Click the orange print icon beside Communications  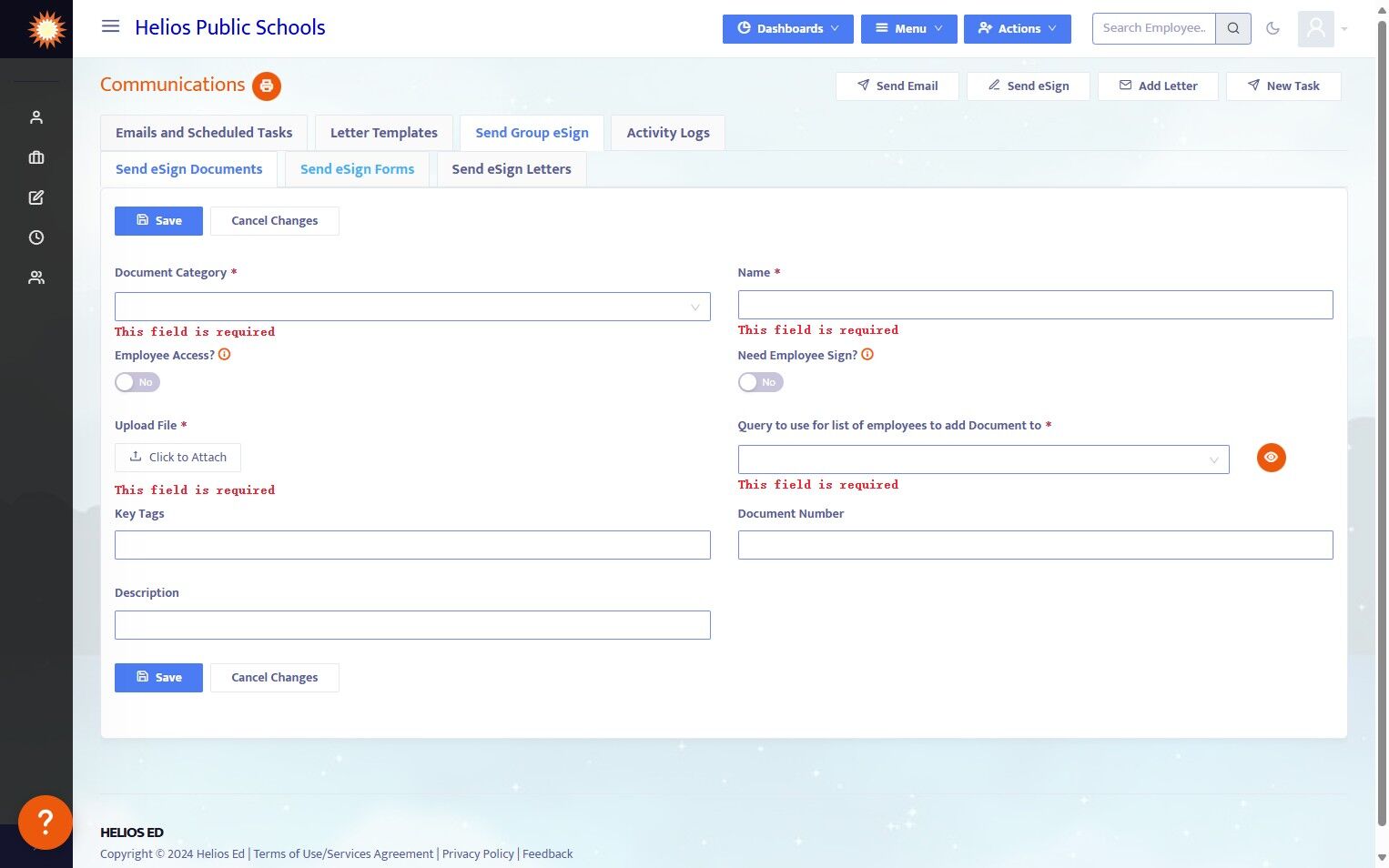coord(267,86)
